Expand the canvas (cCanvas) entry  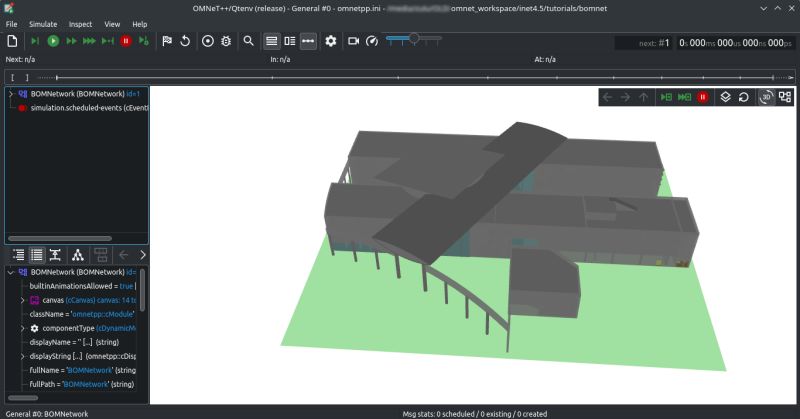[x=22, y=301]
